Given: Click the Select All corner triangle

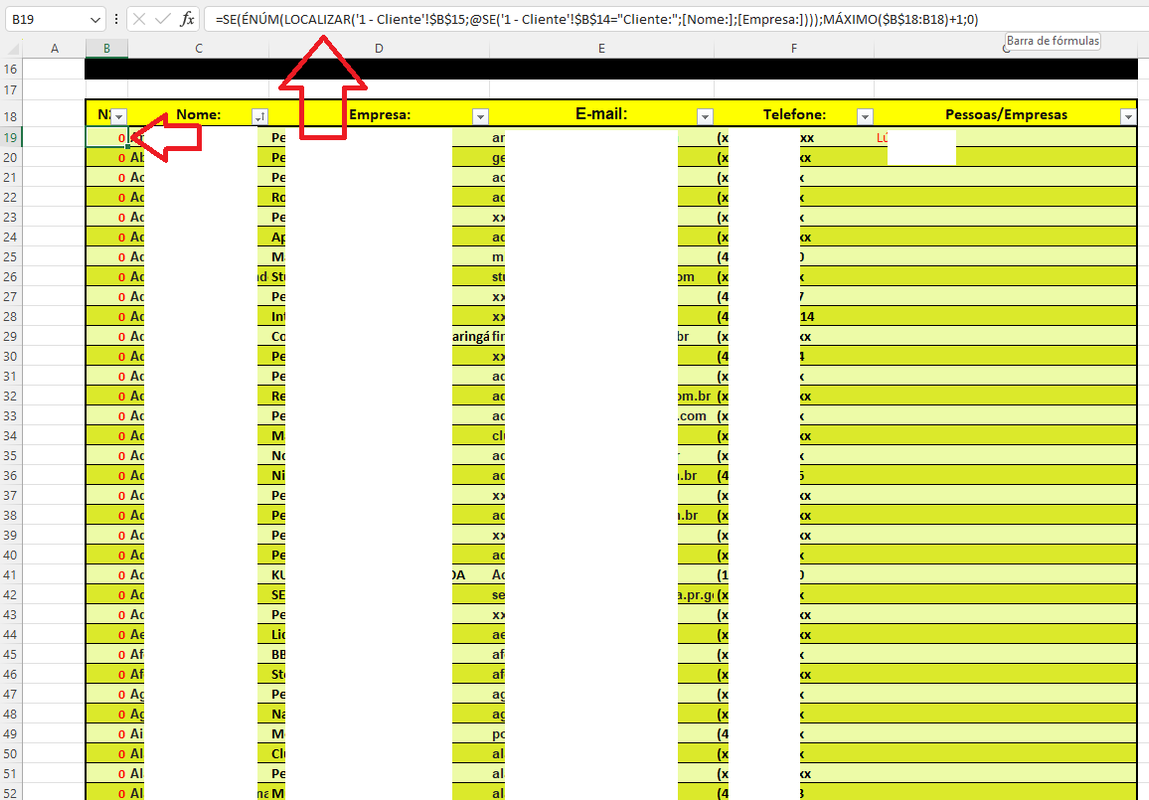Looking at the screenshot, I should pyautogui.click(x=12, y=48).
